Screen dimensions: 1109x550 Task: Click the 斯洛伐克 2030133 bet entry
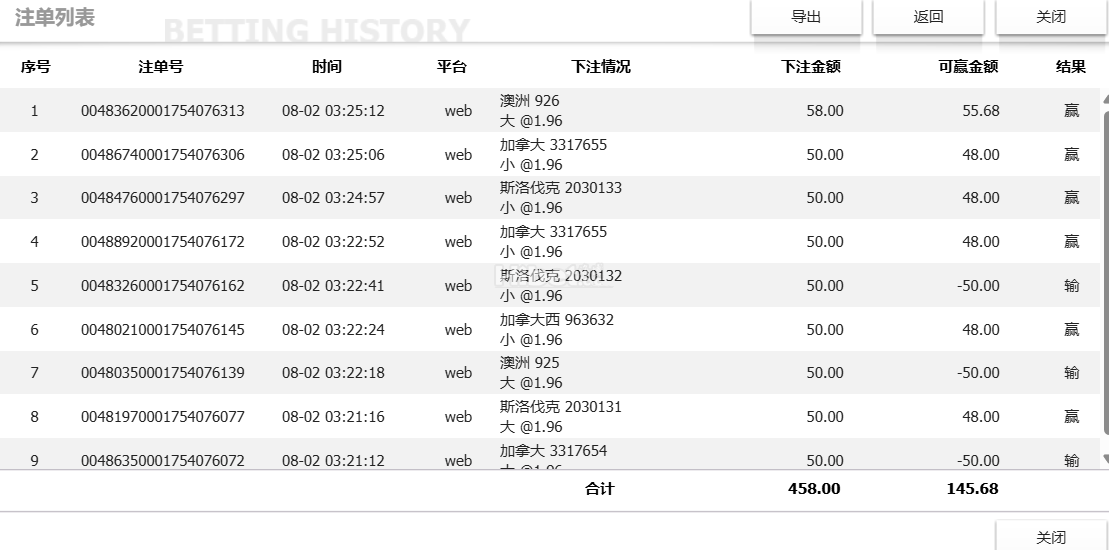(x=561, y=188)
